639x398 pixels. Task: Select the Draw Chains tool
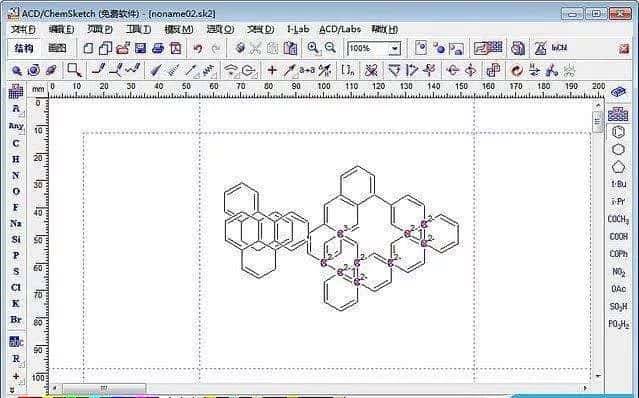[133, 70]
